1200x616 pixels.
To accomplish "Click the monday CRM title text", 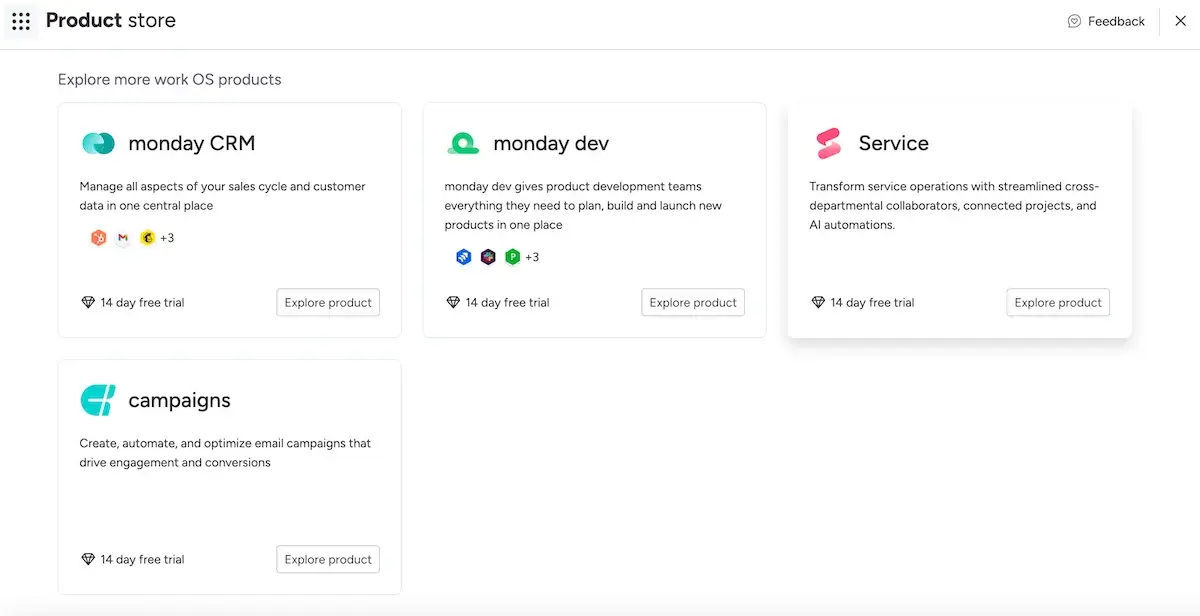I will point(192,143).
